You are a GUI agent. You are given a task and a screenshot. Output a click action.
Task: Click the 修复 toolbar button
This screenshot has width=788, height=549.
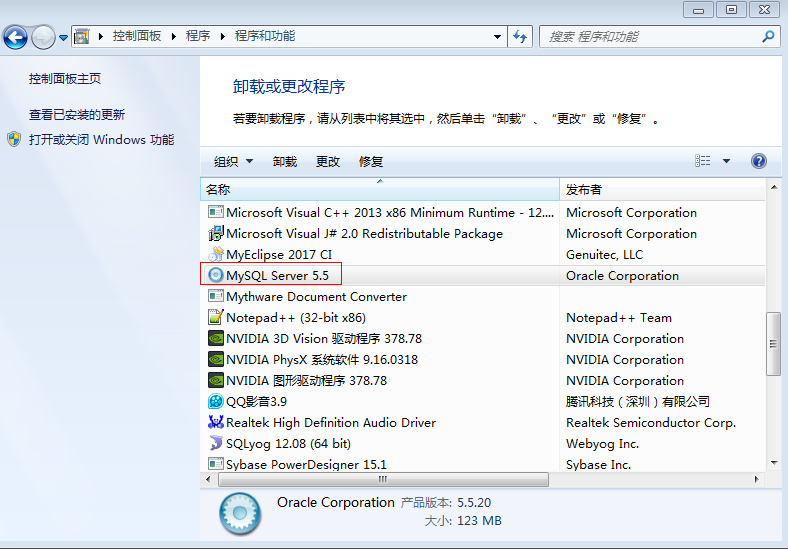pyautogui.click(x=371, y=161)
